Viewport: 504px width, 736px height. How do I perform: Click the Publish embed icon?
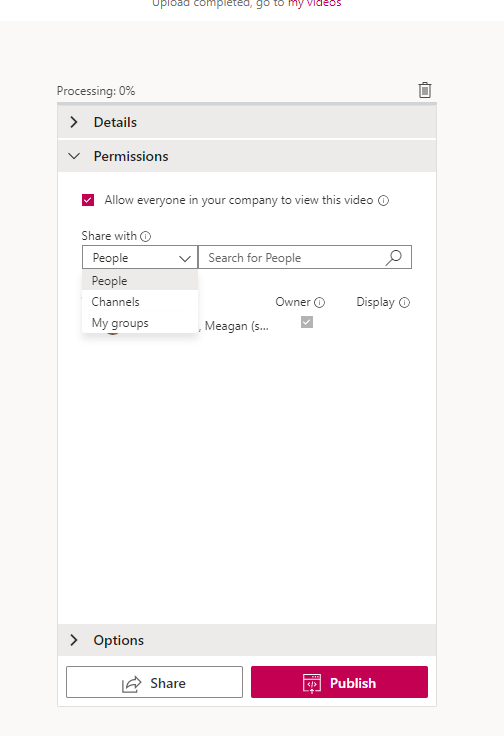tap(312, 683)
